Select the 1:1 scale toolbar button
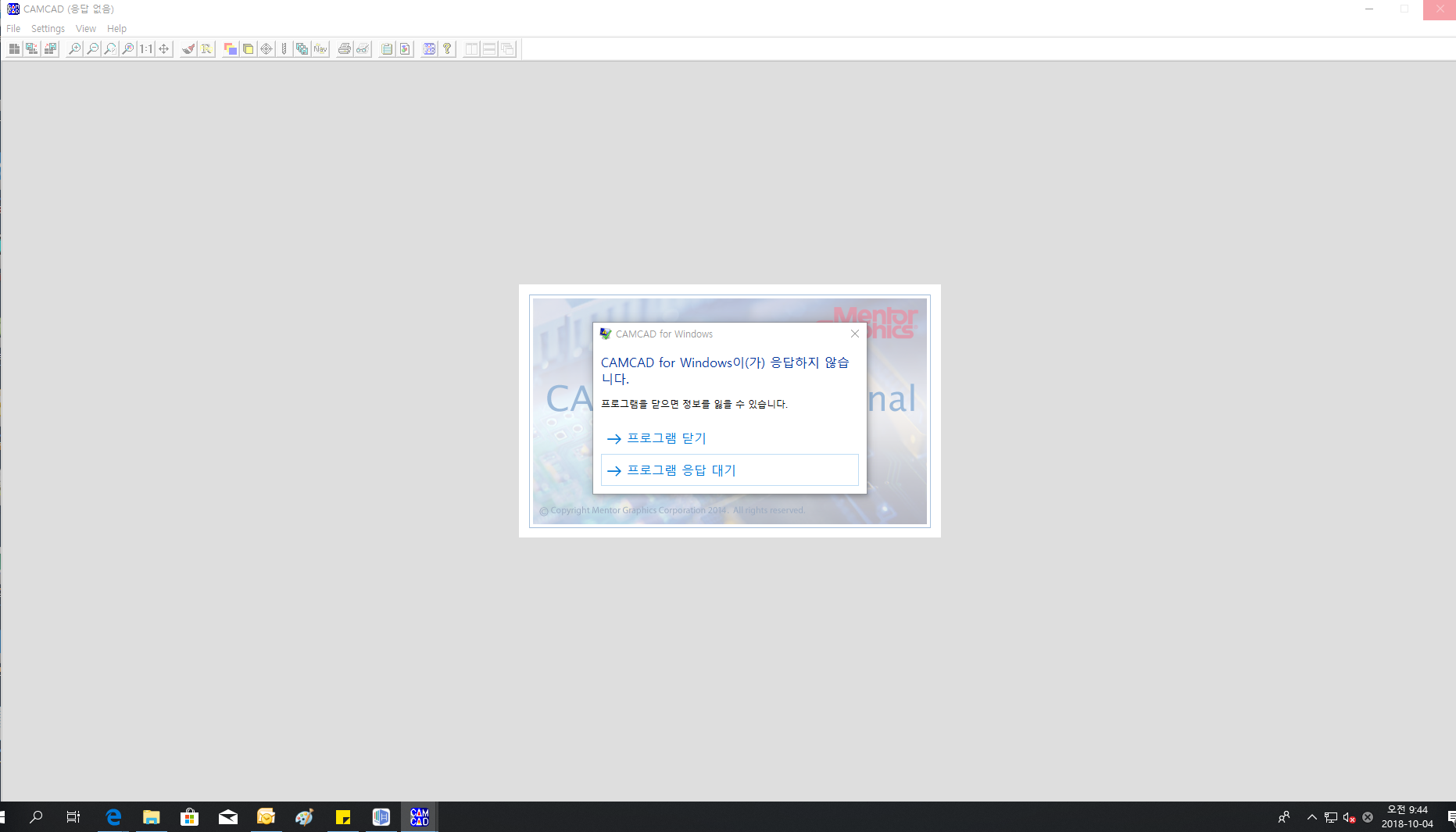 click(146, 49)
